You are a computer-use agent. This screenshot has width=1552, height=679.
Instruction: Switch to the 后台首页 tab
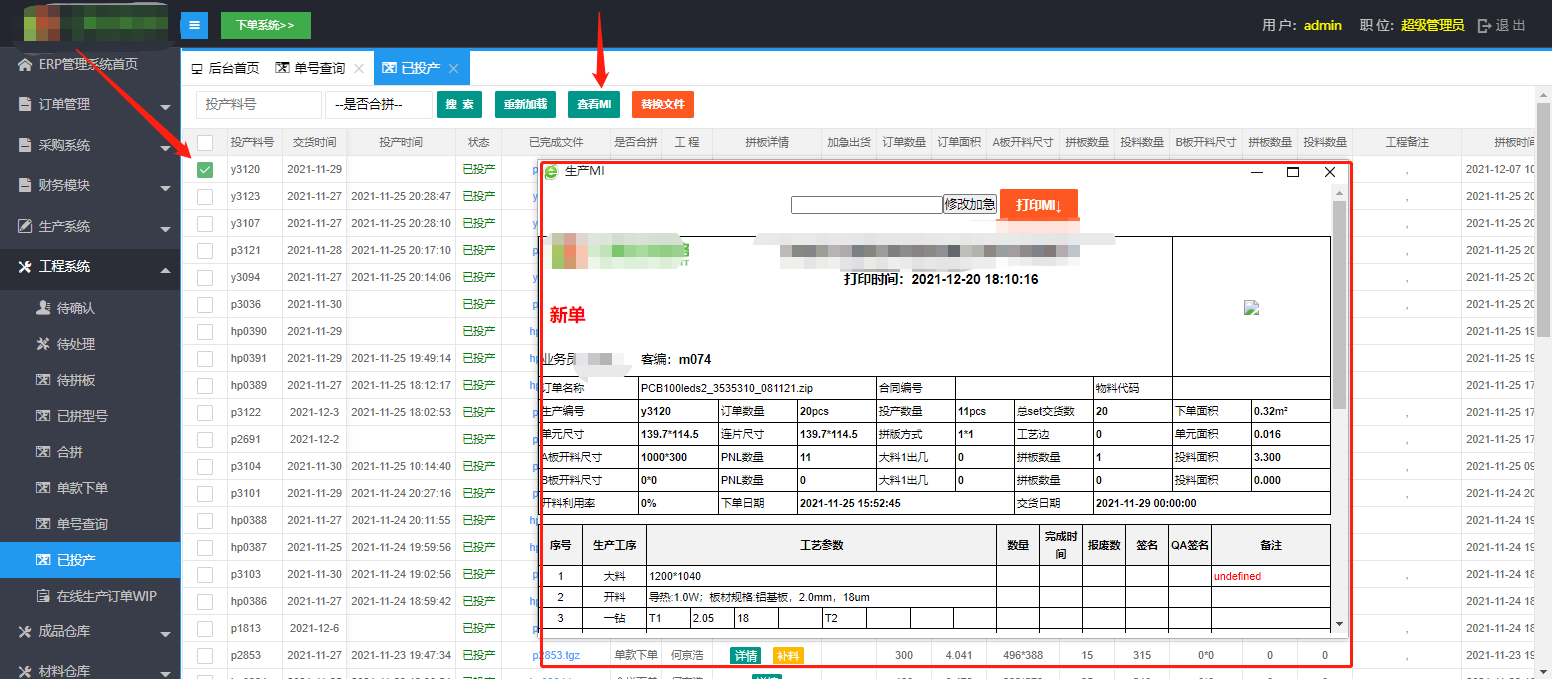coord(225,69)
